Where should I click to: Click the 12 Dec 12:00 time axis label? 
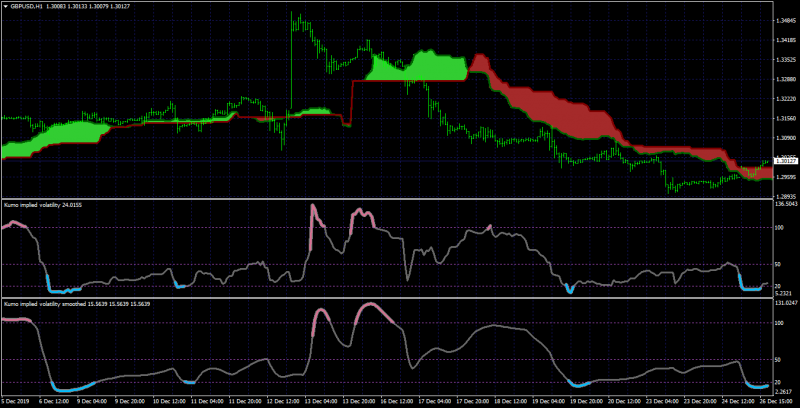tap(284, 402)
